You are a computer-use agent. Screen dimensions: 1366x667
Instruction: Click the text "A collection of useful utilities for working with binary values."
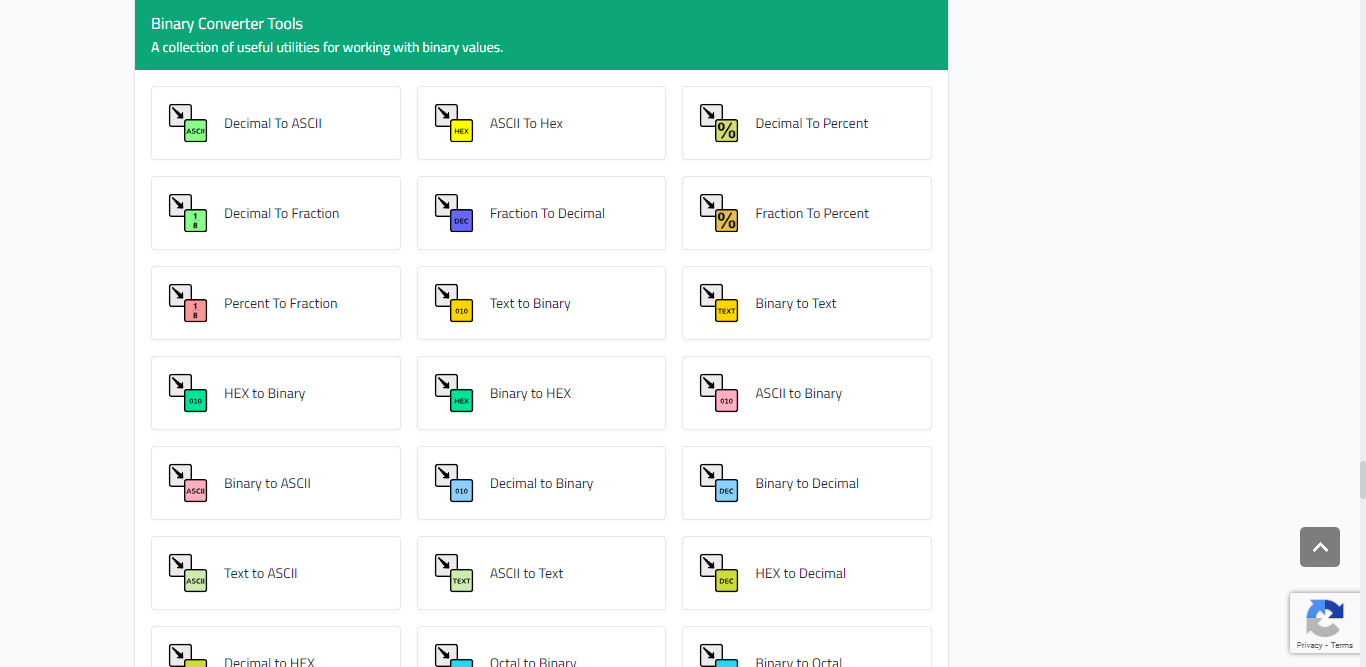(x=327, y=47)
